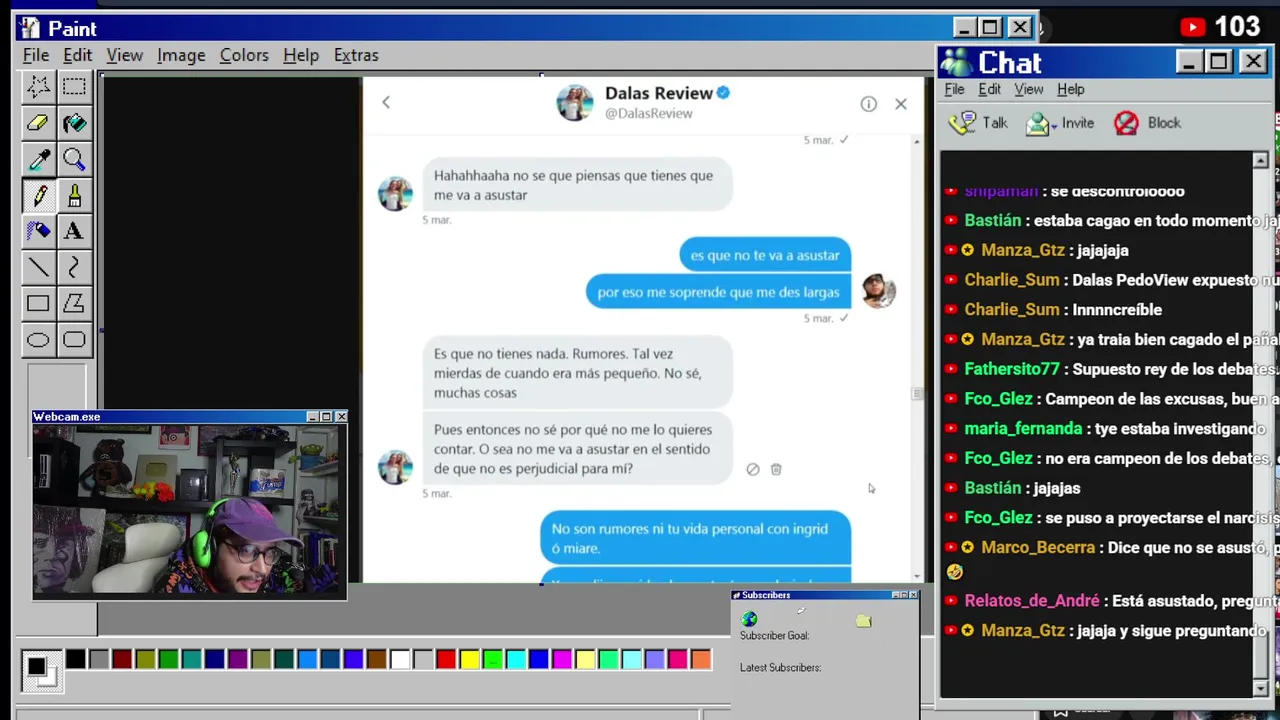Select the Rectangle shape tool
The image size is (1280, 720).
click(x=38, y=303)
